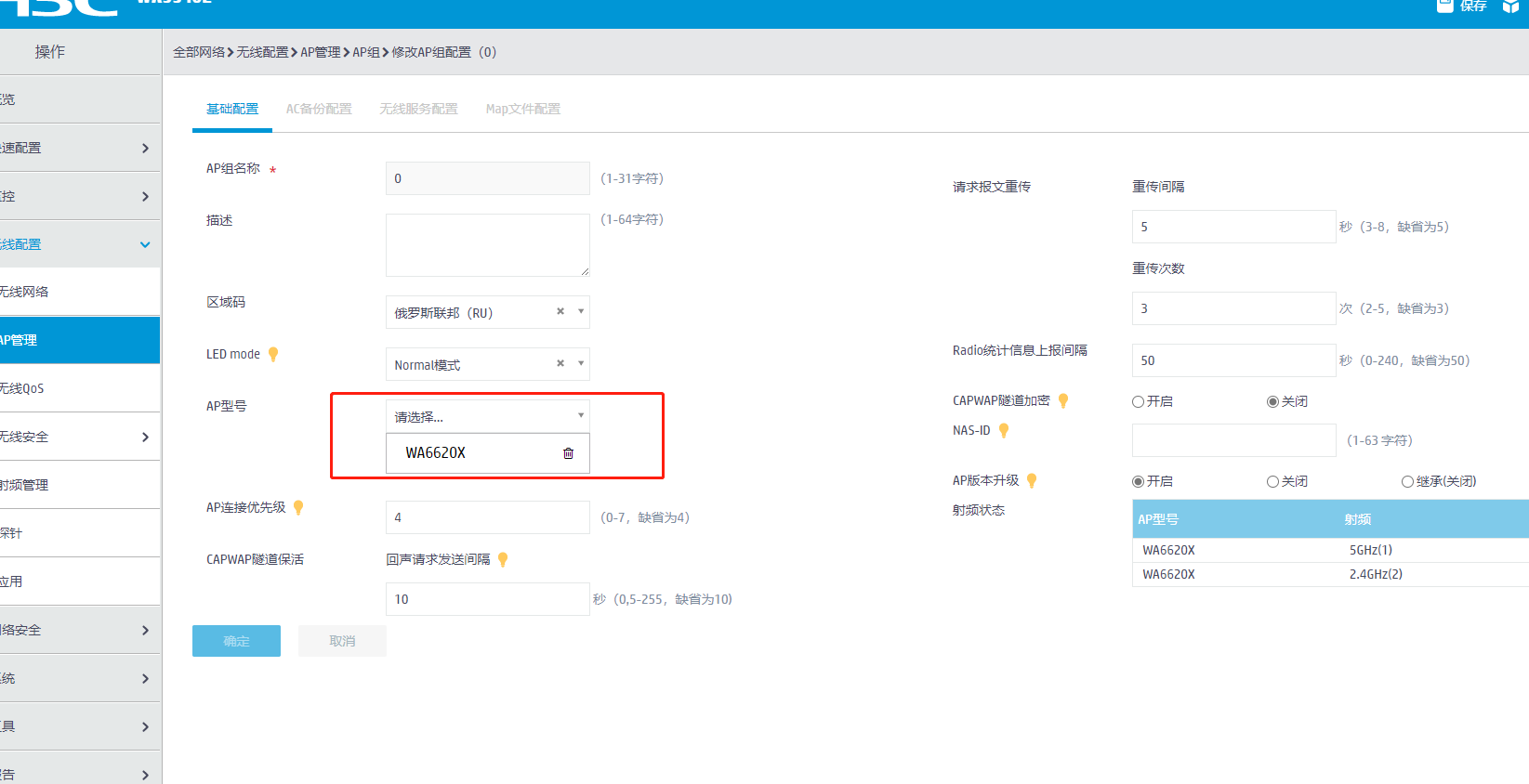The width and height of the screenshot is (1529, 784).
Task: Click the 确定 button
Action: coord(236,641)
